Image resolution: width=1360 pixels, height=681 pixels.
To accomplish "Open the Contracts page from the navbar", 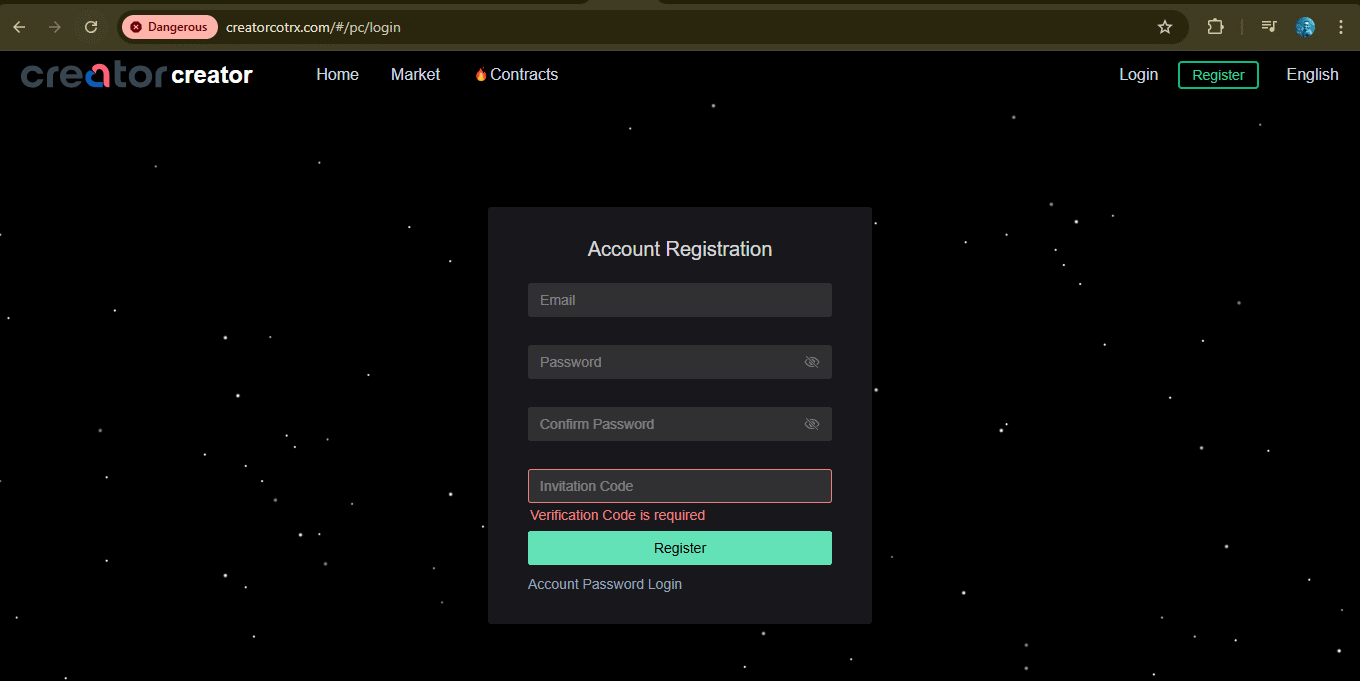I will coord(524,74).
